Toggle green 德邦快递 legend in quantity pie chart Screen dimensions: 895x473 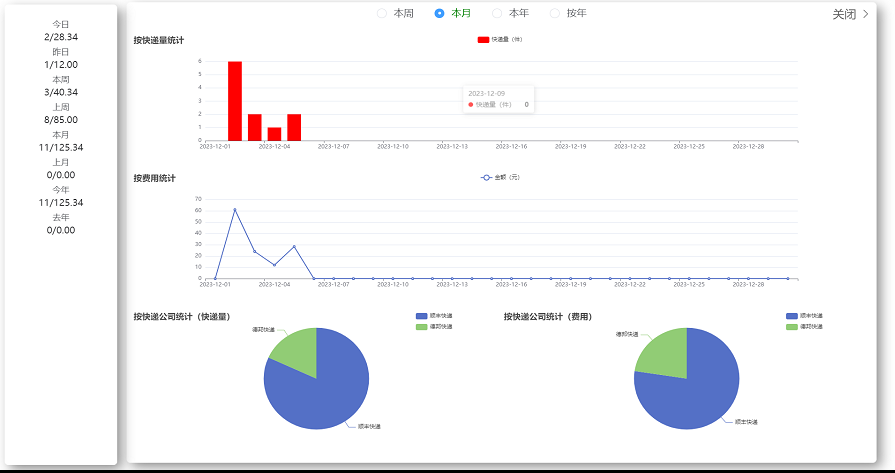pyautogui.click(x=421, y=326)
